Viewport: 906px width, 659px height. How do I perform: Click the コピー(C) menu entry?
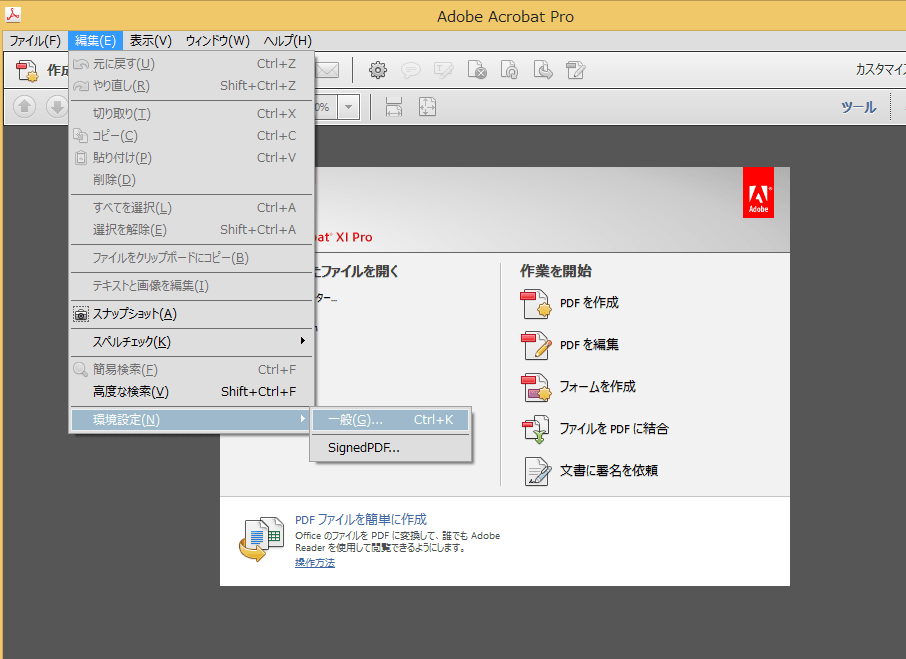(x=191, y=136)
